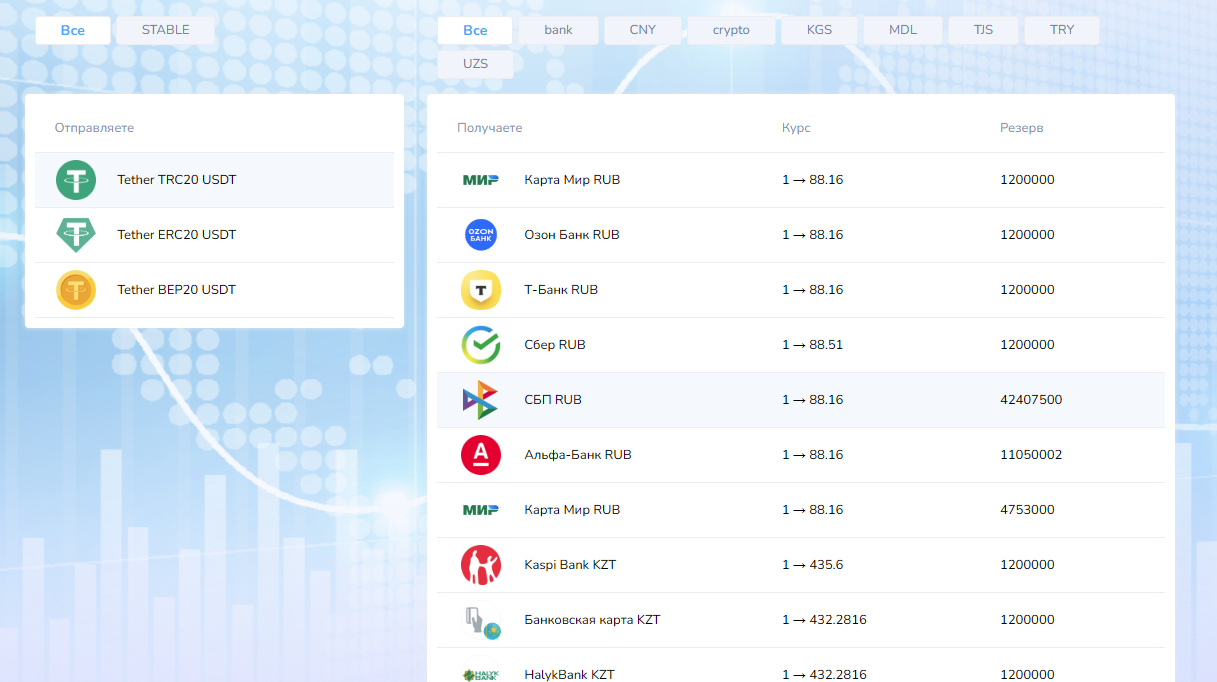This screenshot has height=682, width=1217.
Task: Click the Сбер rate 1 → 88.51
Action: click(812, 345)
